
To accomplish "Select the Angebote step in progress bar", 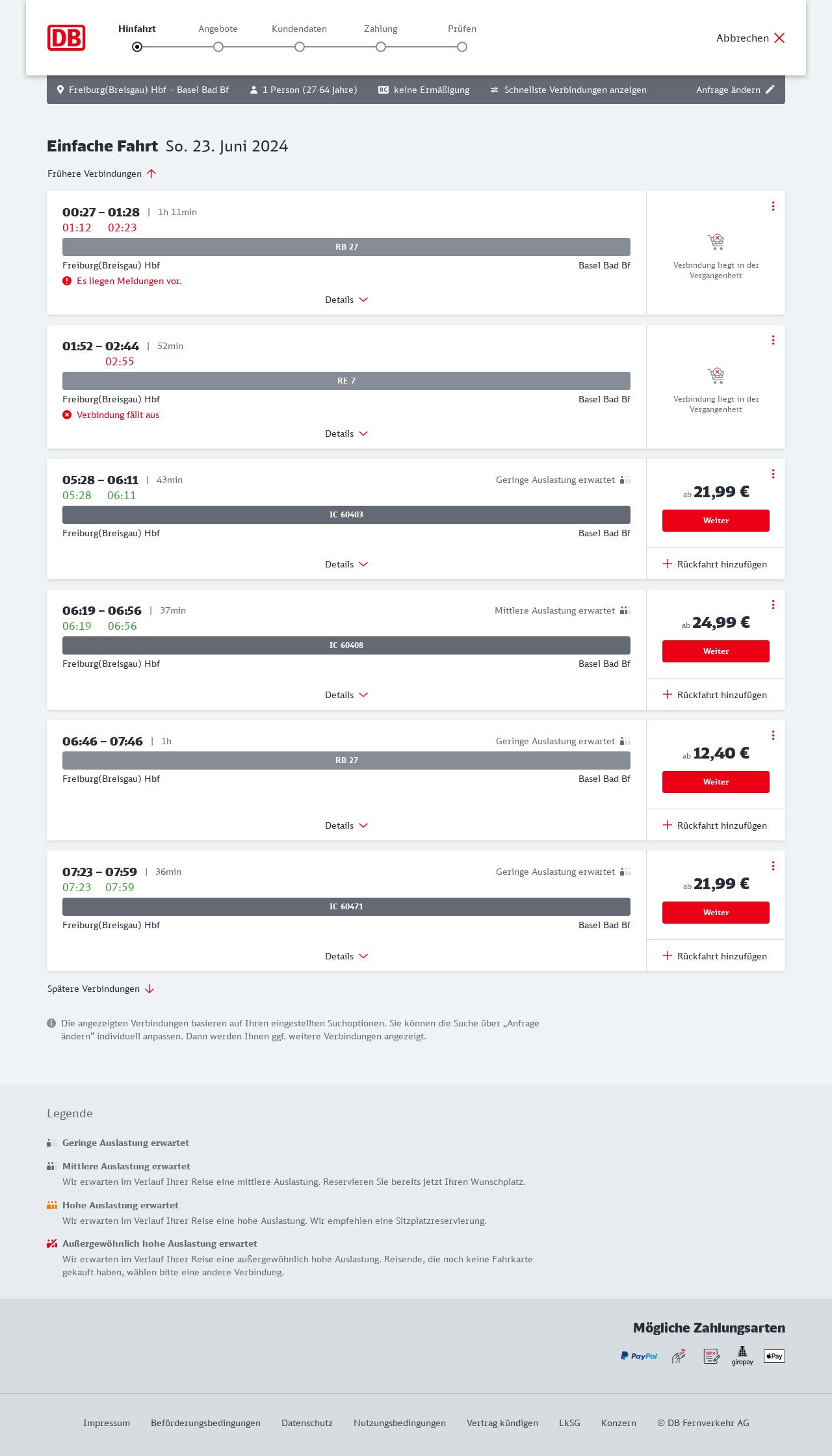I will click(218, 46).
